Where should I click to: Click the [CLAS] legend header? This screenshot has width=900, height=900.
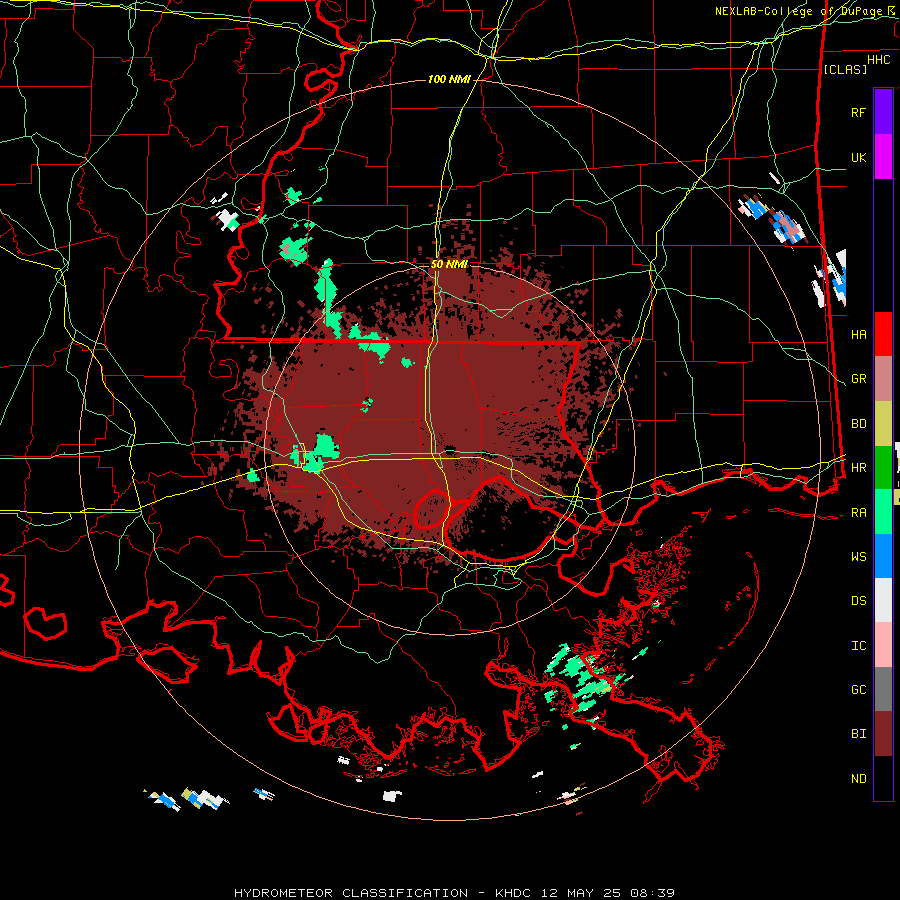pos(845,69)
